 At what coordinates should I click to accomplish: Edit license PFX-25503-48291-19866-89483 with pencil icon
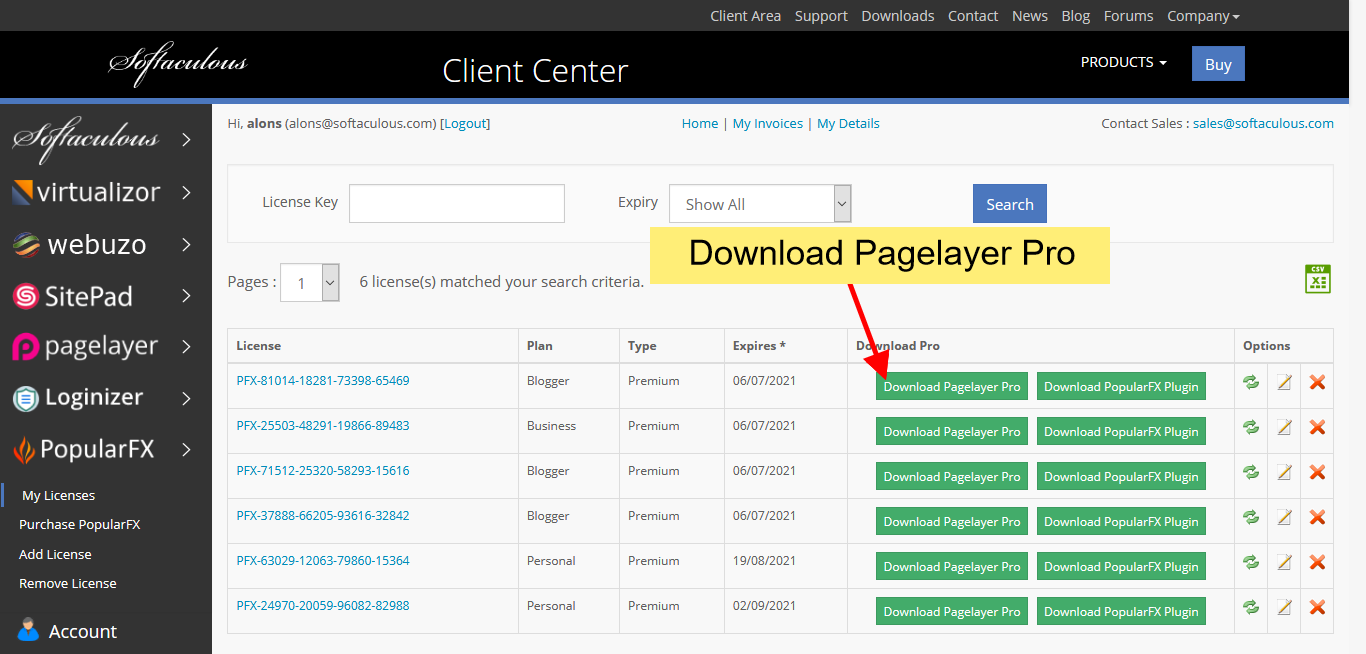click(x=1284, y=427)
